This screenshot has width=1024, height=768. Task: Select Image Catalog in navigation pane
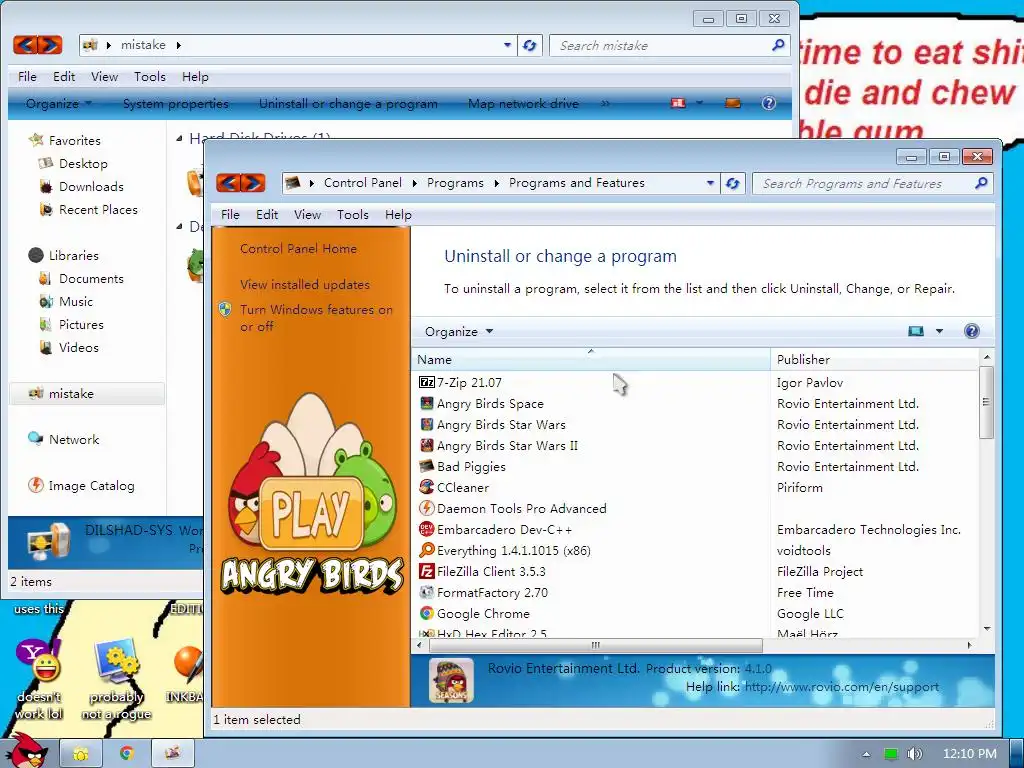coord(91,485)
